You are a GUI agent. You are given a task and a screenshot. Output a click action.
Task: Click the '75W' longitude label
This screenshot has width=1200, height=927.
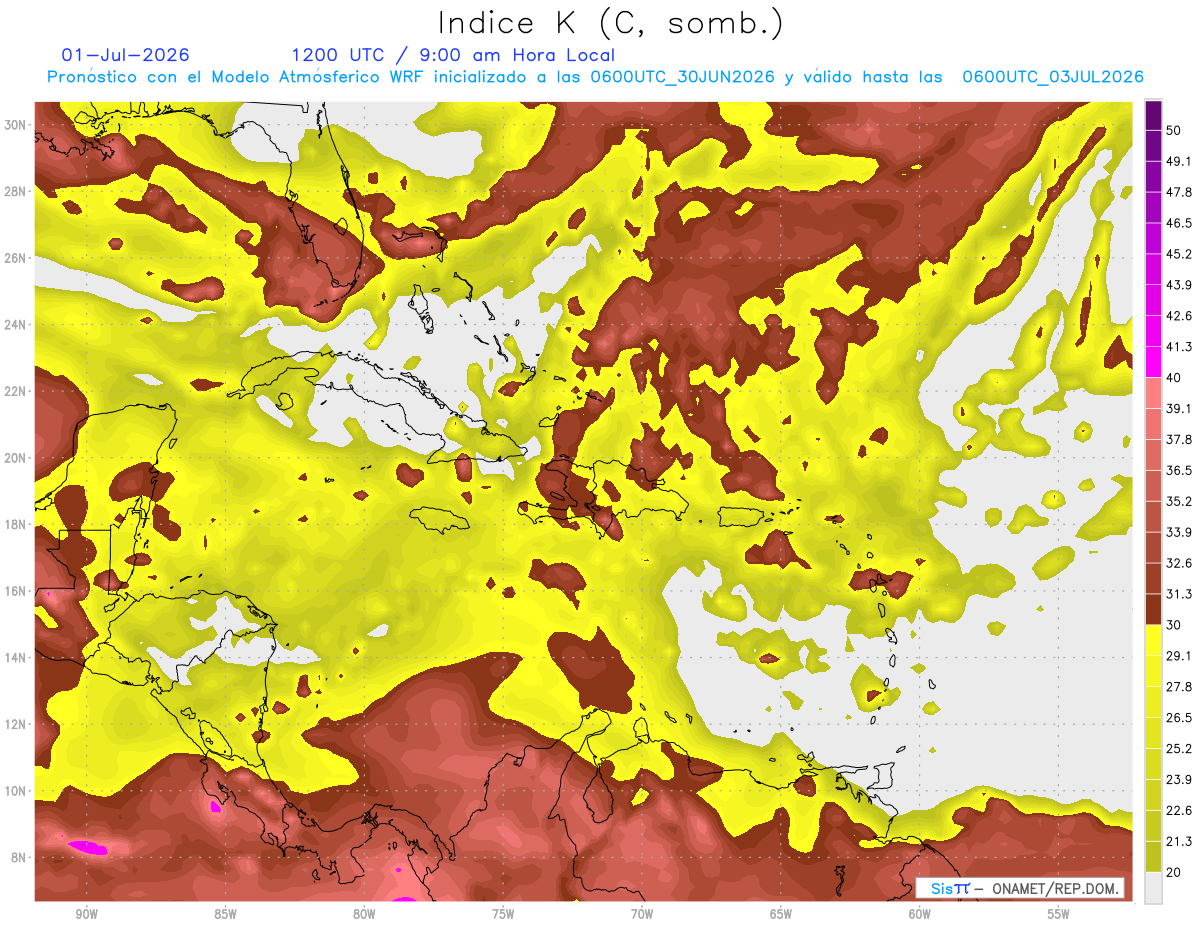point(503,914)
